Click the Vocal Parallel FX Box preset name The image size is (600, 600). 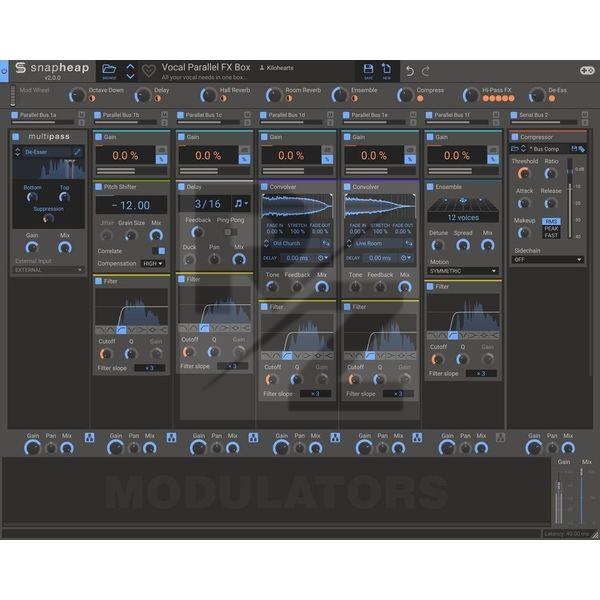(x=206, y=67)
